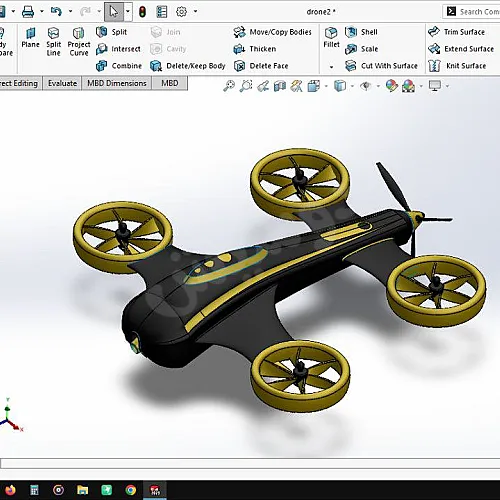
Task: Open the File Properties icon
Action: click(x=162, y=12)
